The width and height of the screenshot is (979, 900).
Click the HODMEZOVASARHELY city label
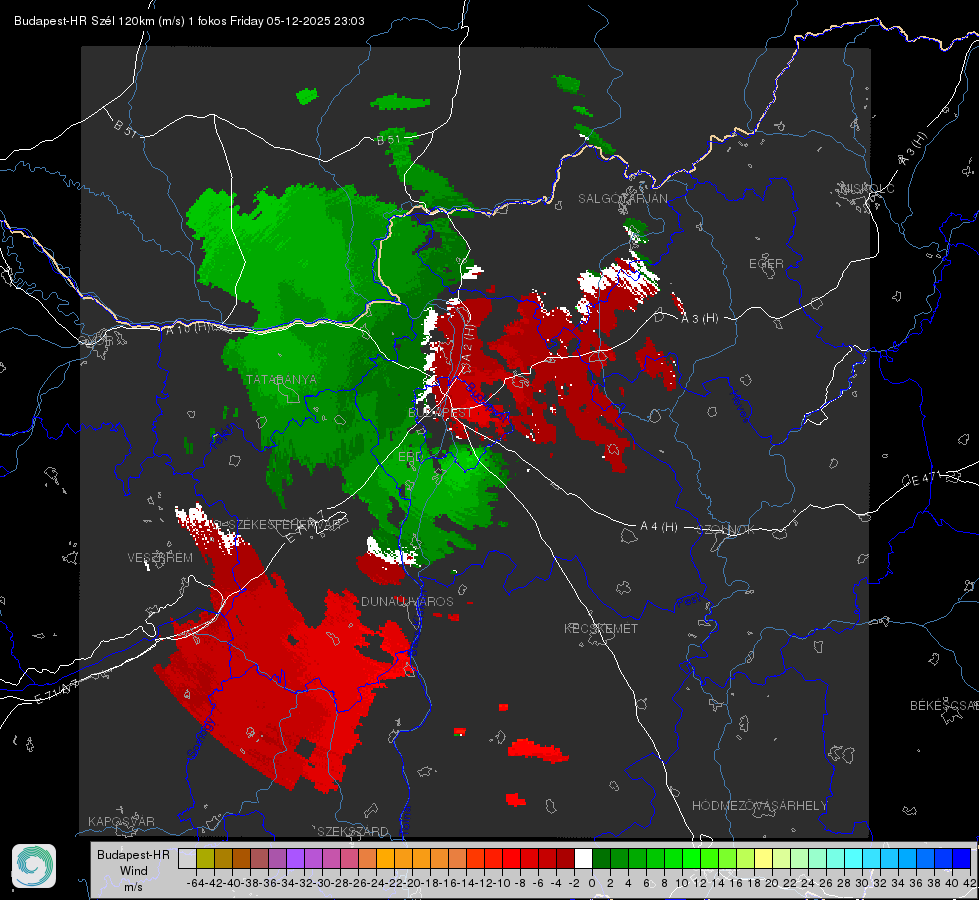pyautogui.click(x=759, y=806)
